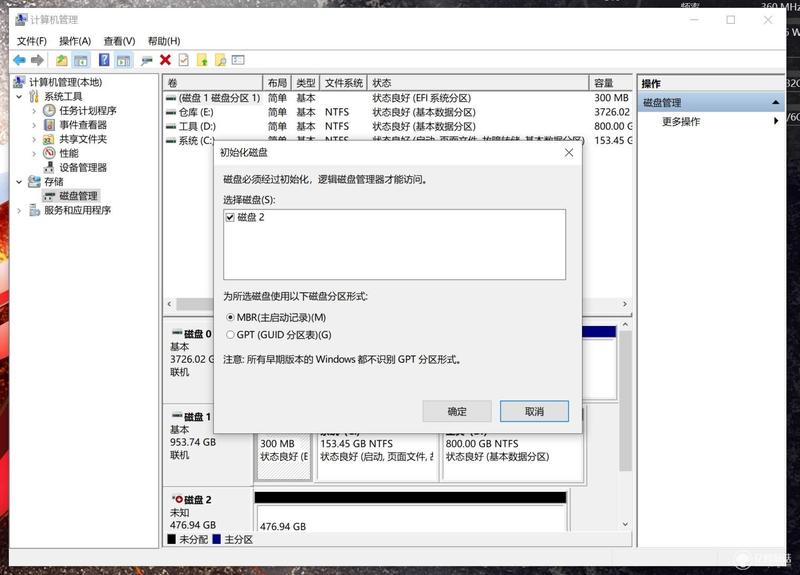Click the disk view scroll down arrow
The image size is (800, 575).
pyautogui.click(x=626, y=524)
